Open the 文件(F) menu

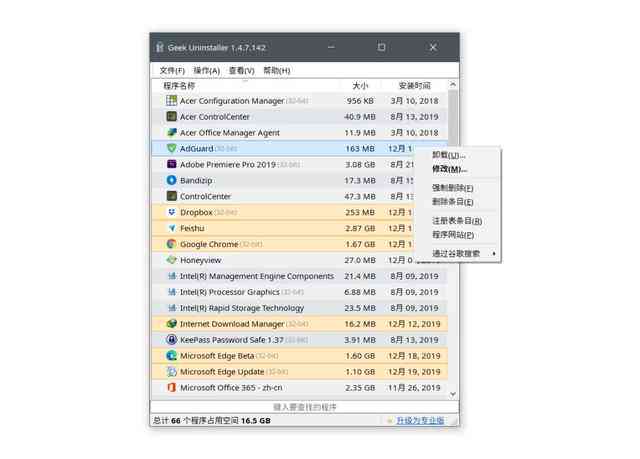pyautogui.click(x=172, y=71)
